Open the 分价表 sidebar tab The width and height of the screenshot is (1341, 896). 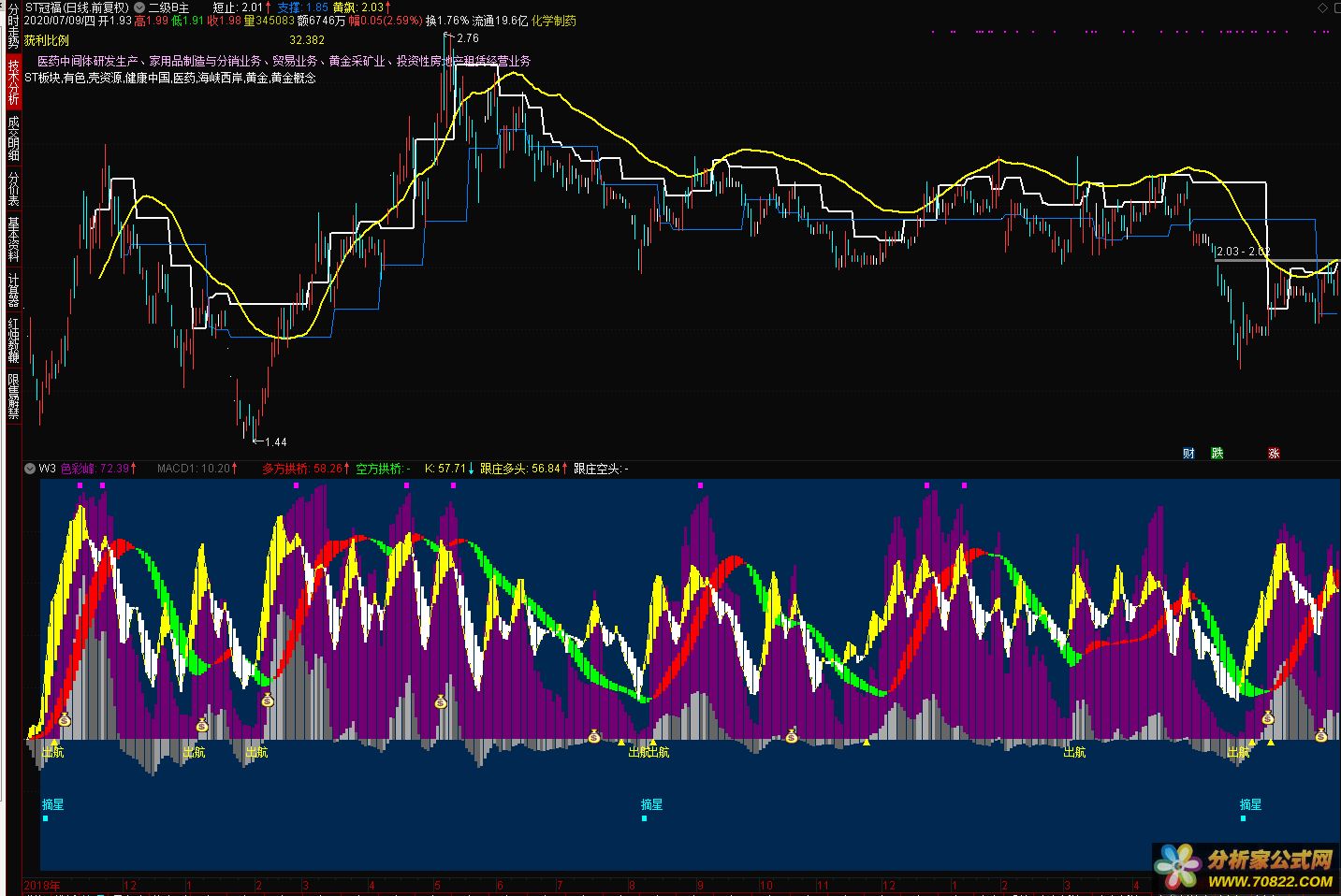tap(13, 188)
